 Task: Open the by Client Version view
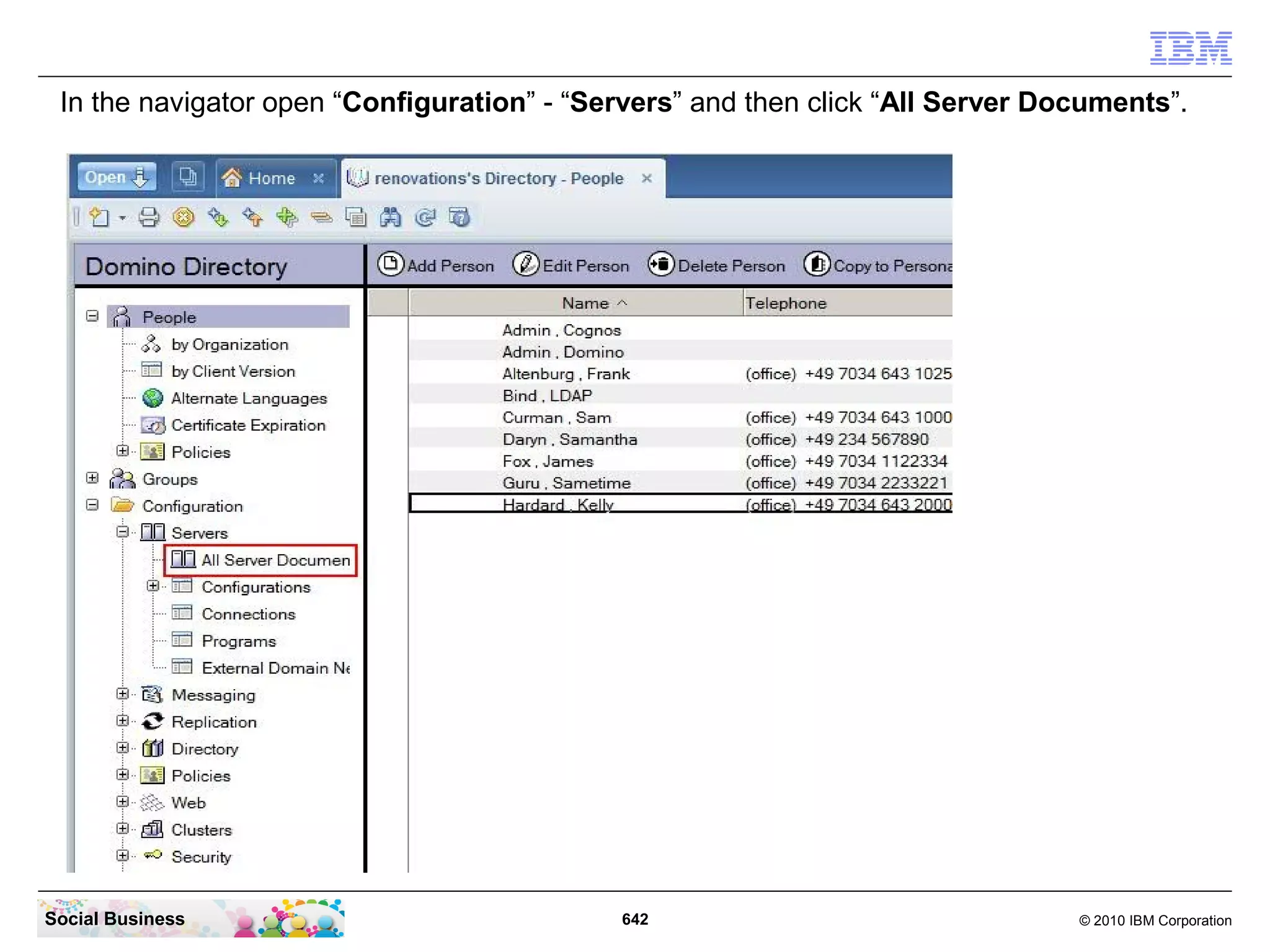233,371
